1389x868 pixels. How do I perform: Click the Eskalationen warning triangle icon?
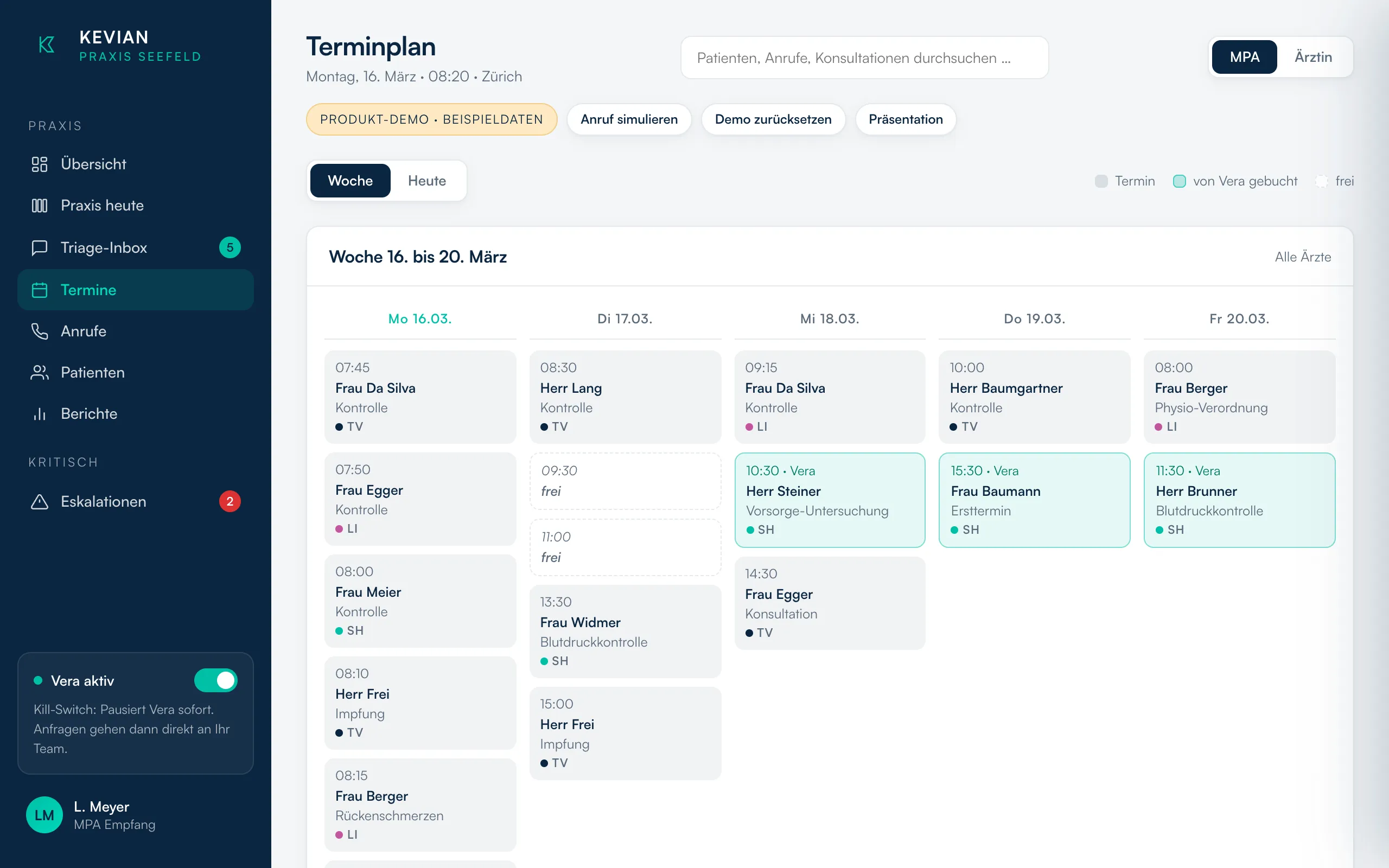(40, 502)
